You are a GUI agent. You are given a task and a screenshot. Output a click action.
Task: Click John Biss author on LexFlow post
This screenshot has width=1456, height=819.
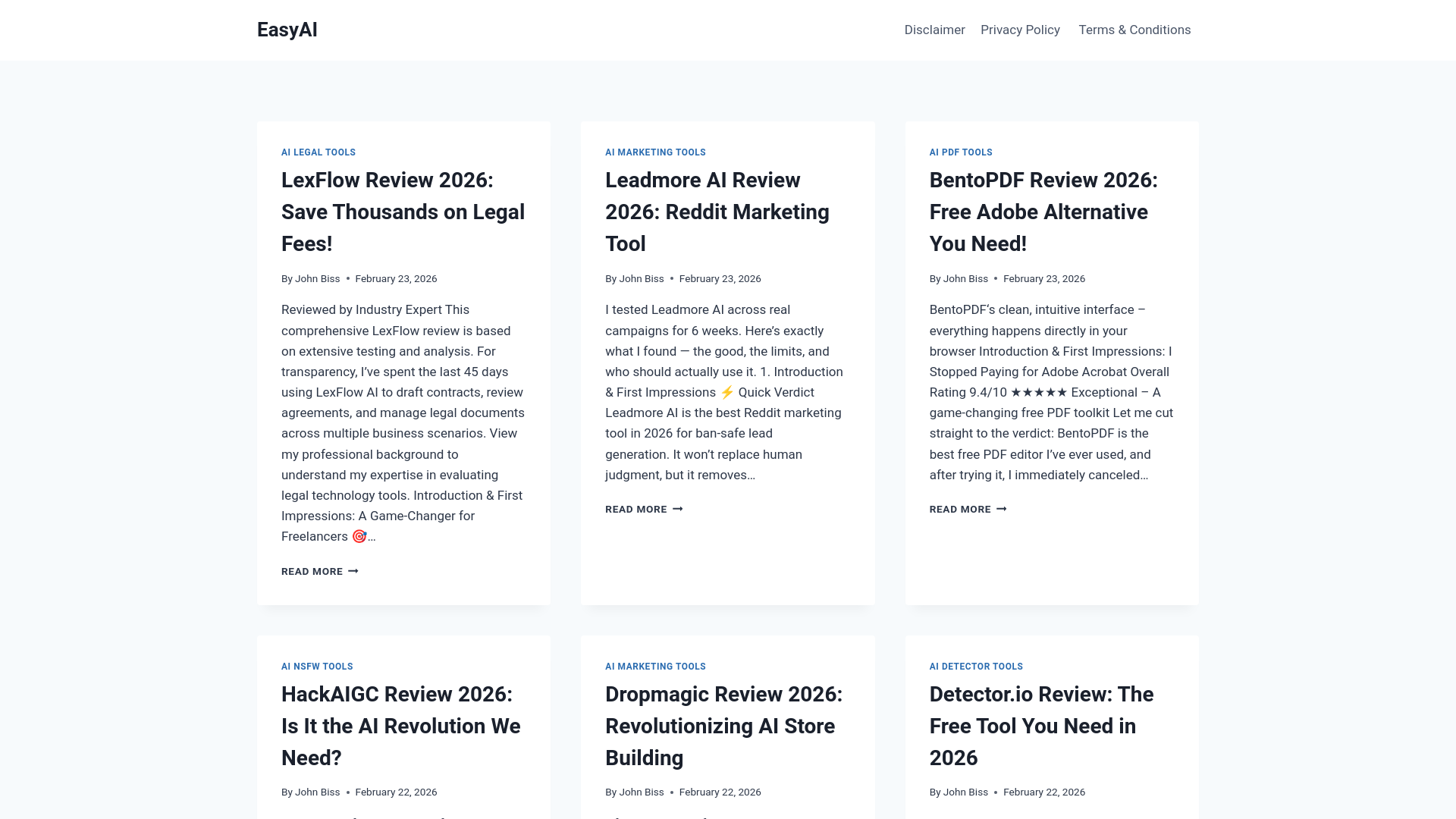(317, 278)
